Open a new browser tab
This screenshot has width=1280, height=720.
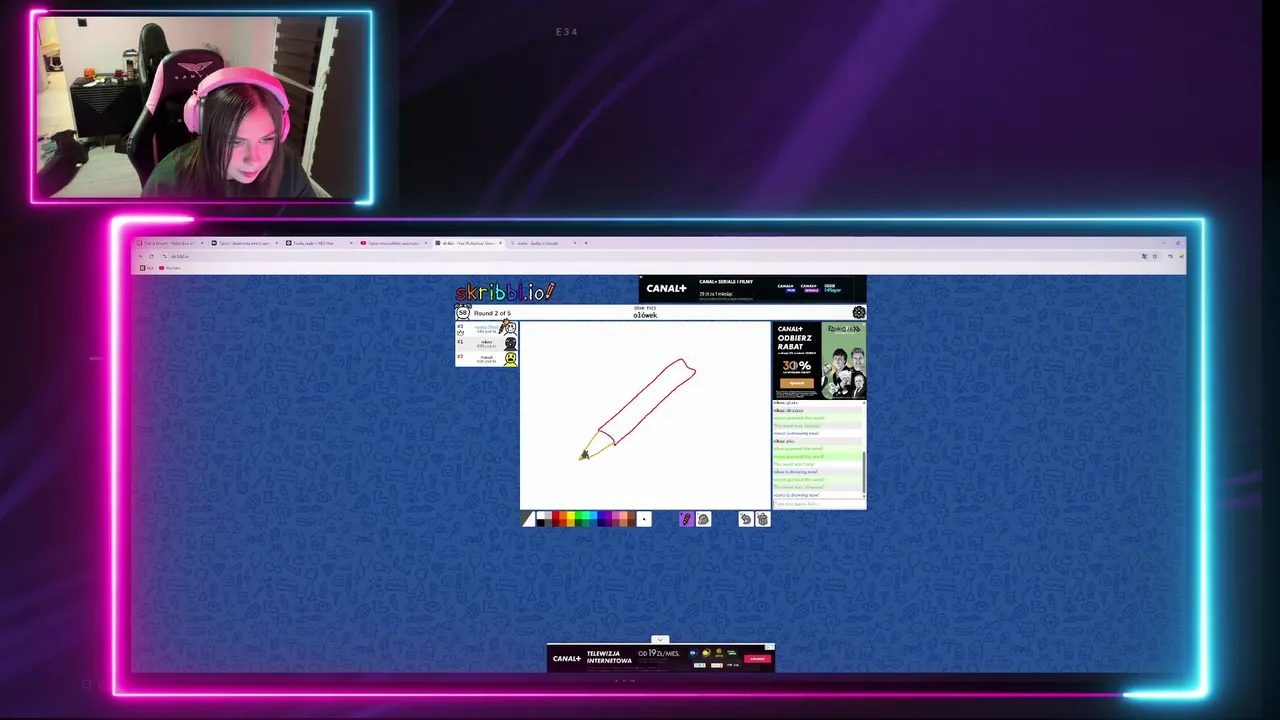pyautogui.click(x=586, y=243)
